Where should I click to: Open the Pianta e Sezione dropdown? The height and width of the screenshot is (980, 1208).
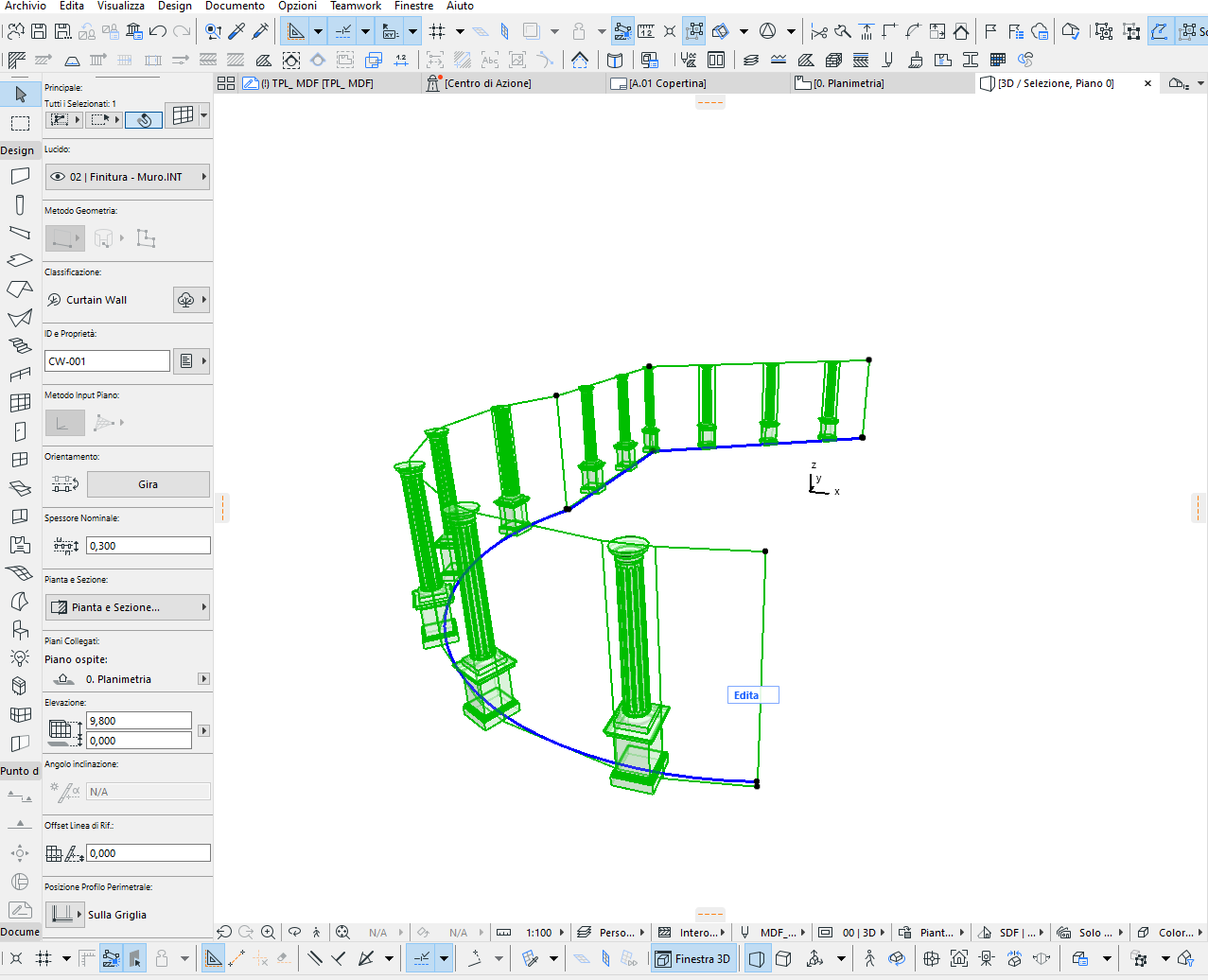128,606
